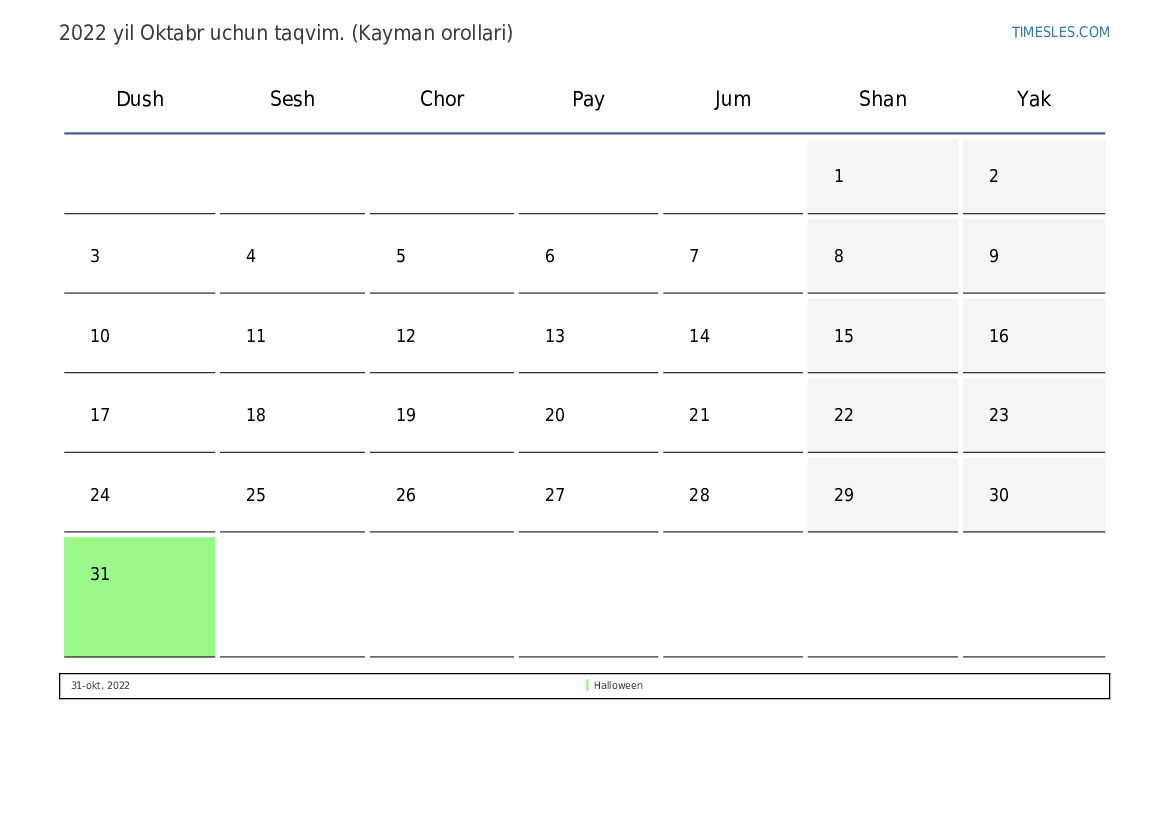This screenshot has height=827, width=1169.
Task: Click day 22 in the calendar
Action: (x=883, y=415)
